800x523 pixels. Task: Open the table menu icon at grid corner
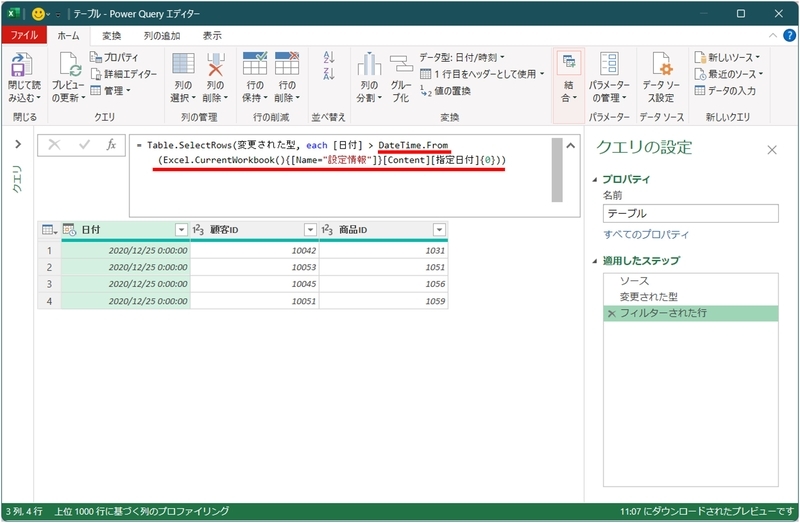point(49,230)
